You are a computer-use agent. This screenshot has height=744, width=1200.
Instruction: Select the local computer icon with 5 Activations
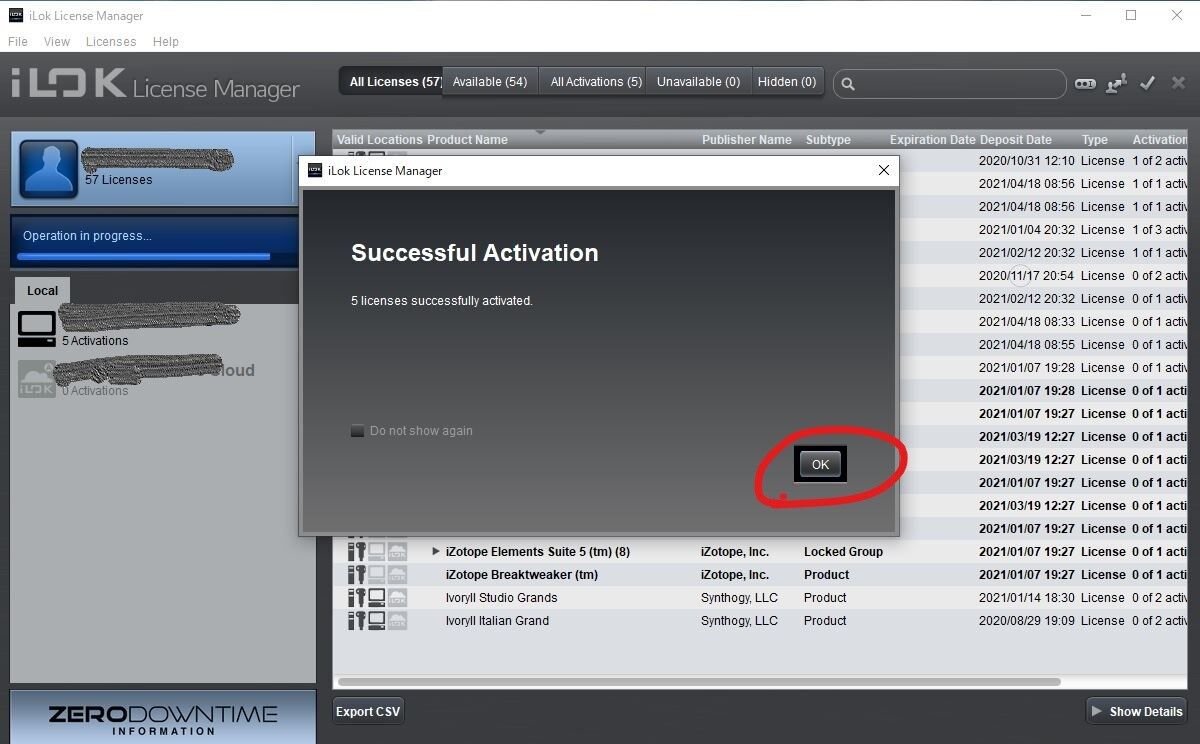coord(37,329)
